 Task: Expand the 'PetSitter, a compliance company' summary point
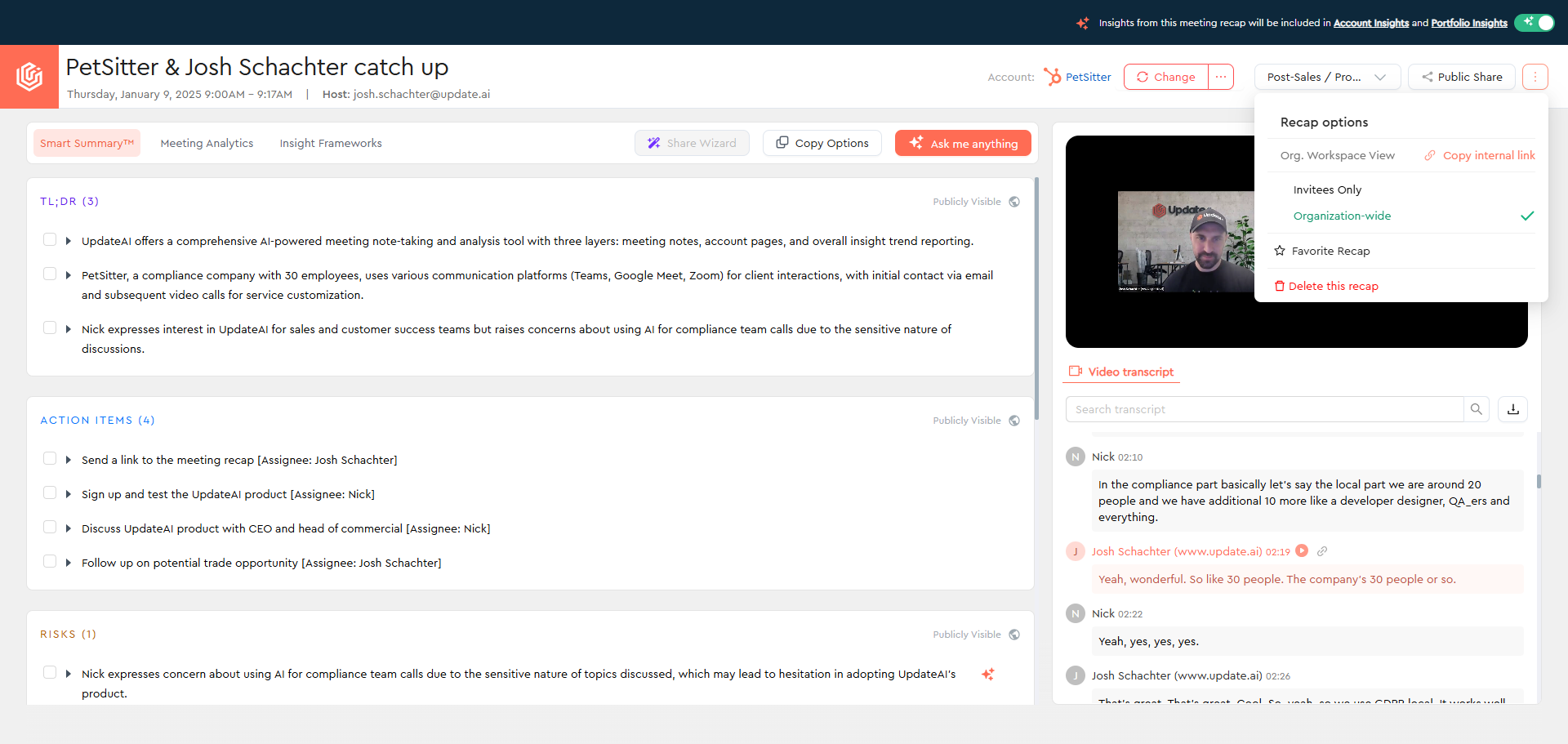[69, 275]
